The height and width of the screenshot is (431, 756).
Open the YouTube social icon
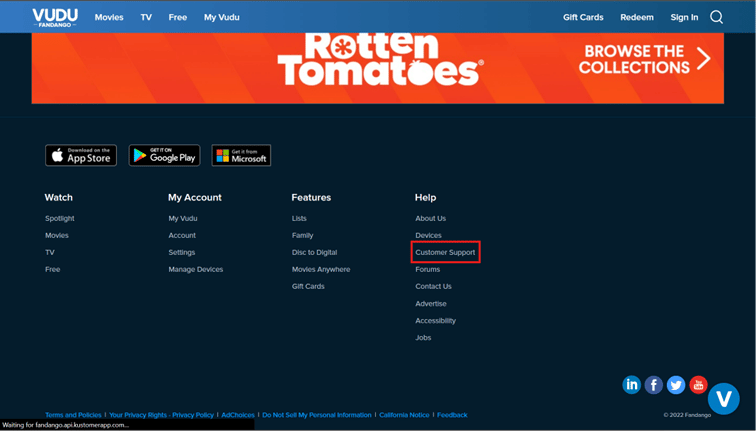click(698, 385)
